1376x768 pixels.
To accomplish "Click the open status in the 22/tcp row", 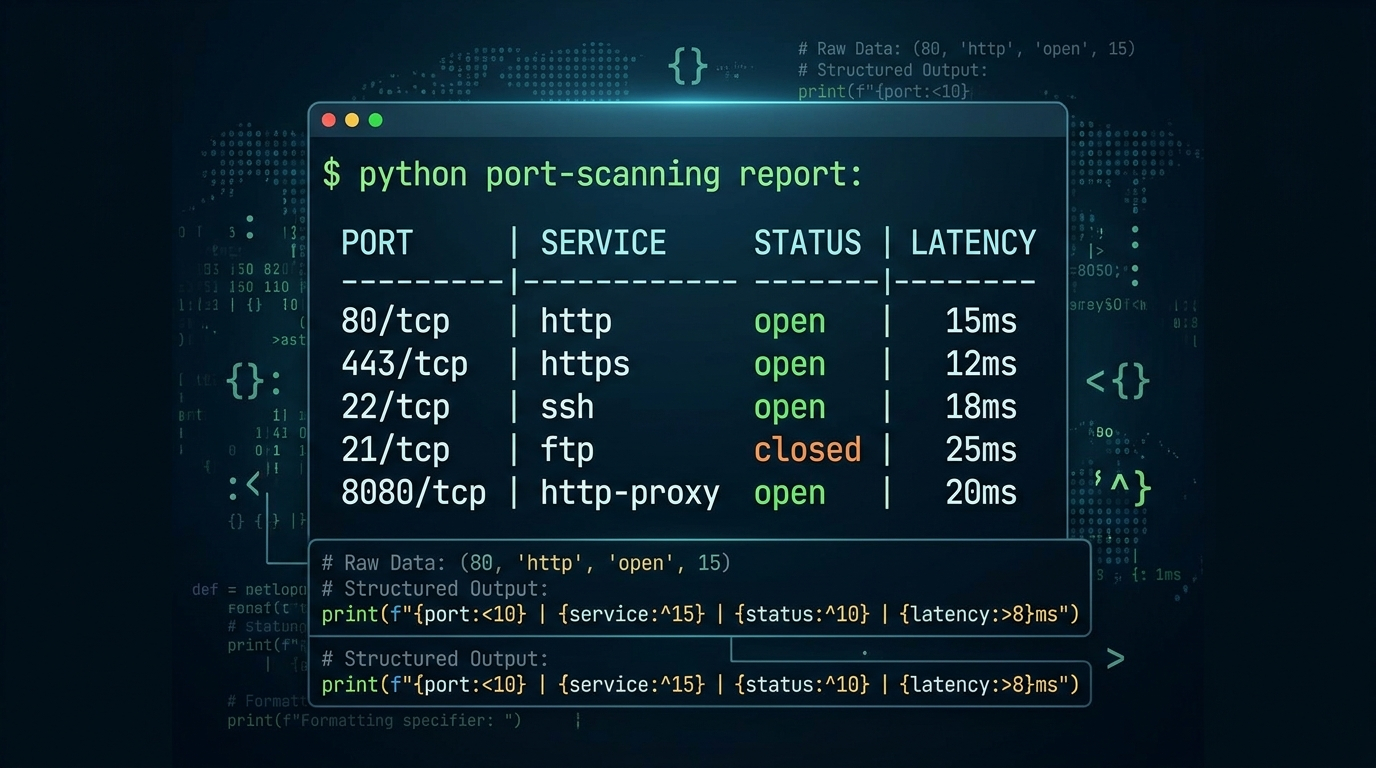I will 790,408.
